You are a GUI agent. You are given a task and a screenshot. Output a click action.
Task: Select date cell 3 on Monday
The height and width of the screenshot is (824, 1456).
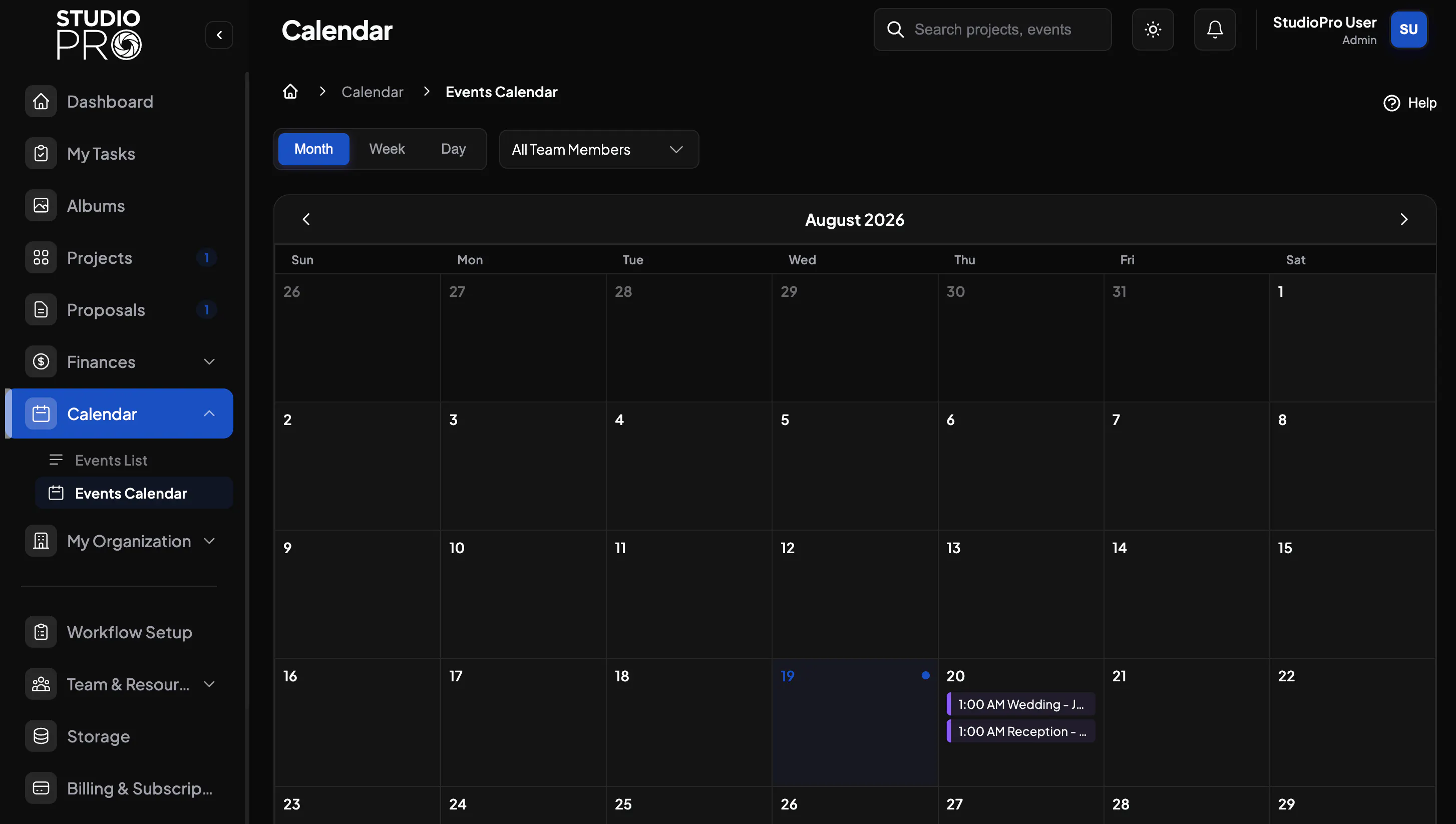[523, 466]
